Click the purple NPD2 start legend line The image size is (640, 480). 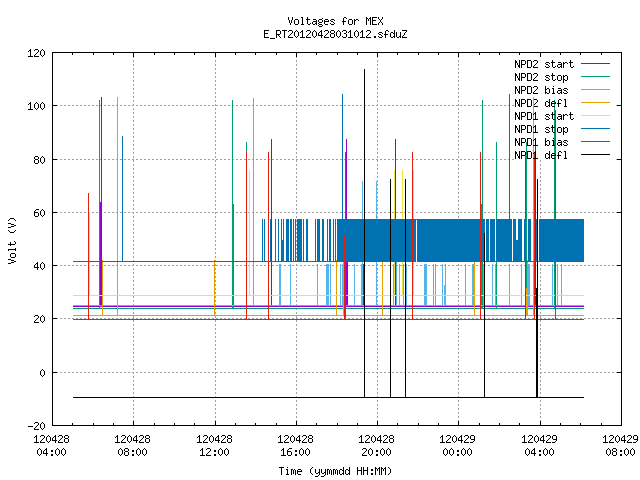(x=595, y=64)
